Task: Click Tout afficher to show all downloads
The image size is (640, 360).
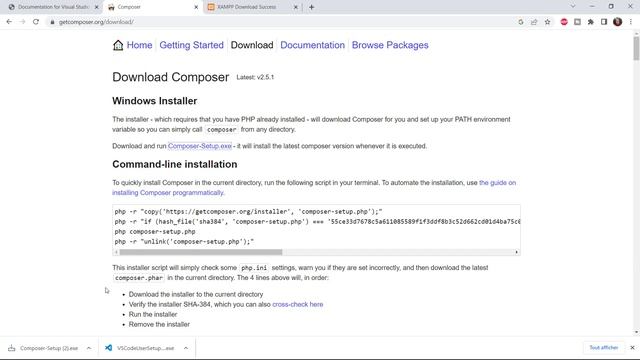Action: (604, 348)
